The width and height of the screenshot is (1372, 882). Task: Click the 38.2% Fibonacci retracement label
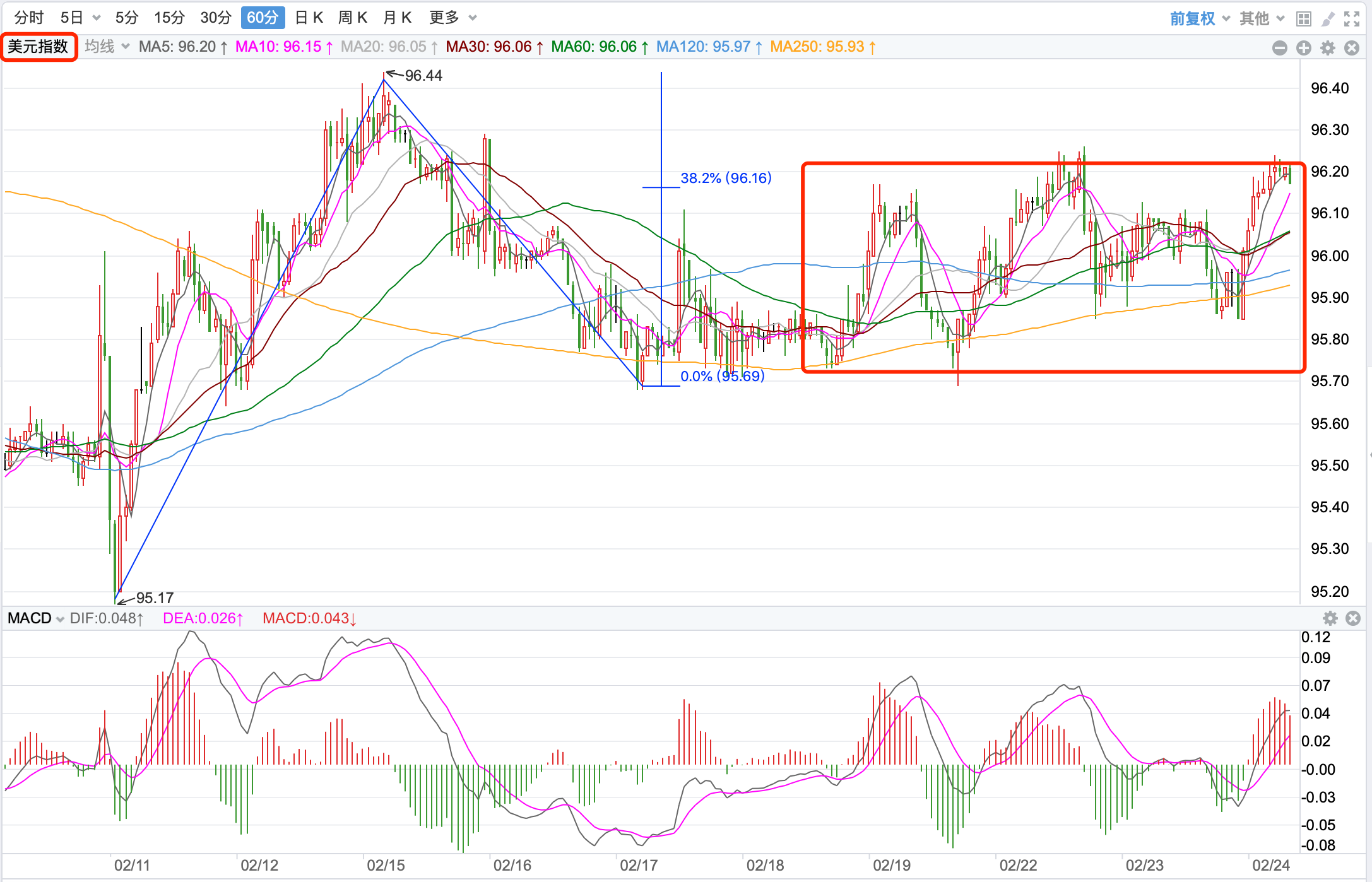coord(726,179)
